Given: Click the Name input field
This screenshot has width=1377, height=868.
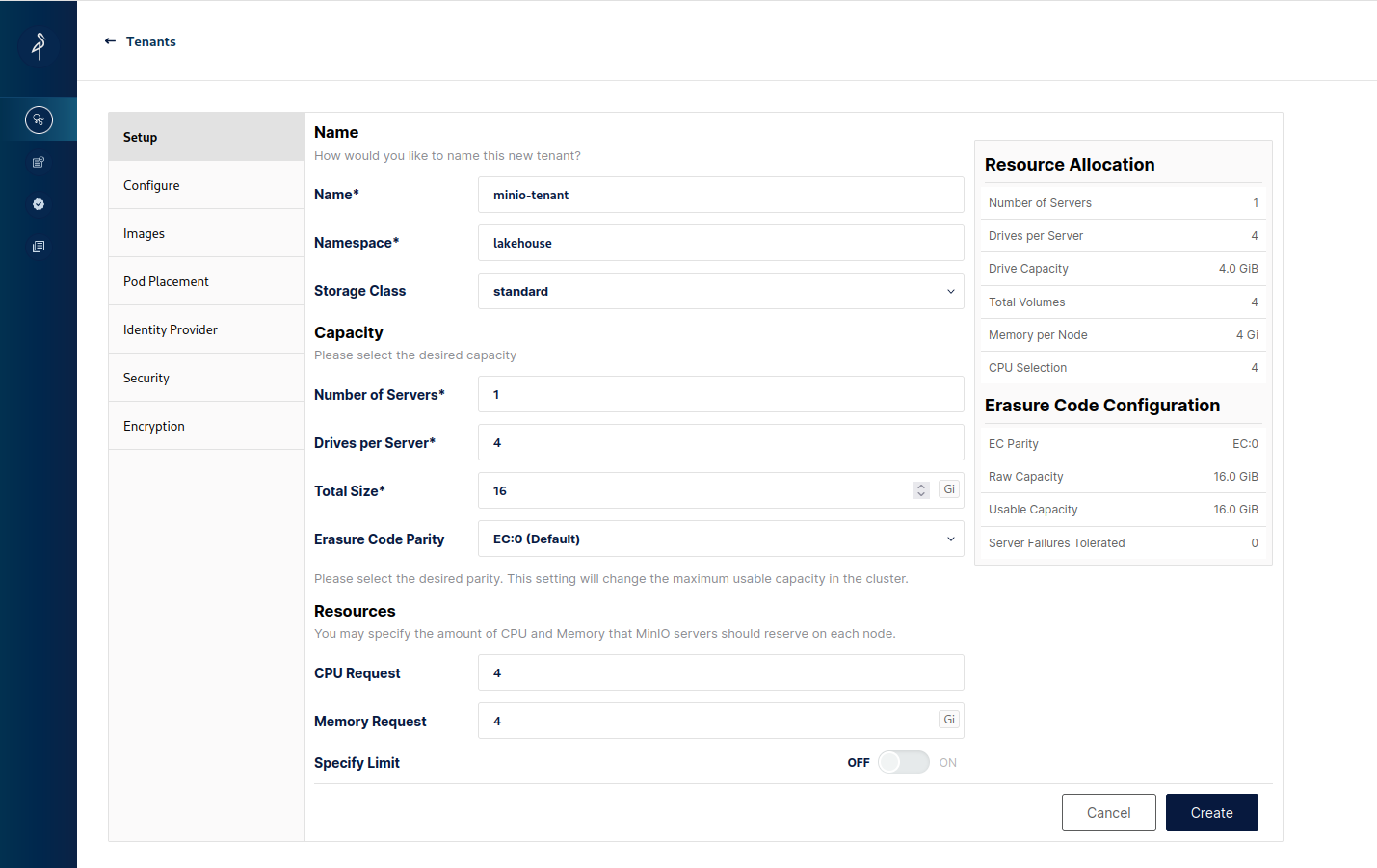Looking at the screenshot, I should (721, 195).
